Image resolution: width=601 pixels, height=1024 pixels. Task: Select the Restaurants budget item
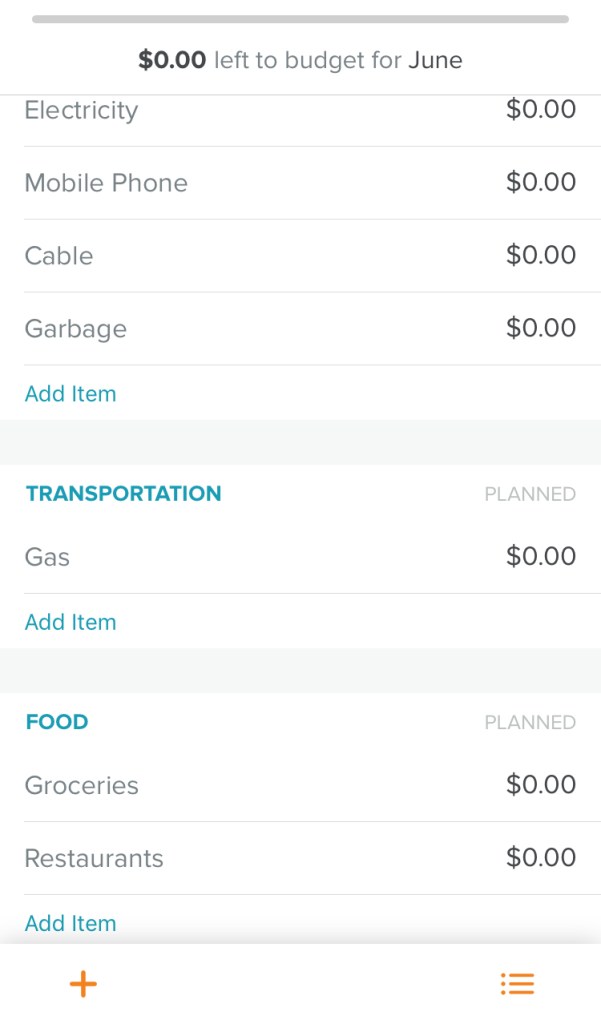click(x=94, y=858)
